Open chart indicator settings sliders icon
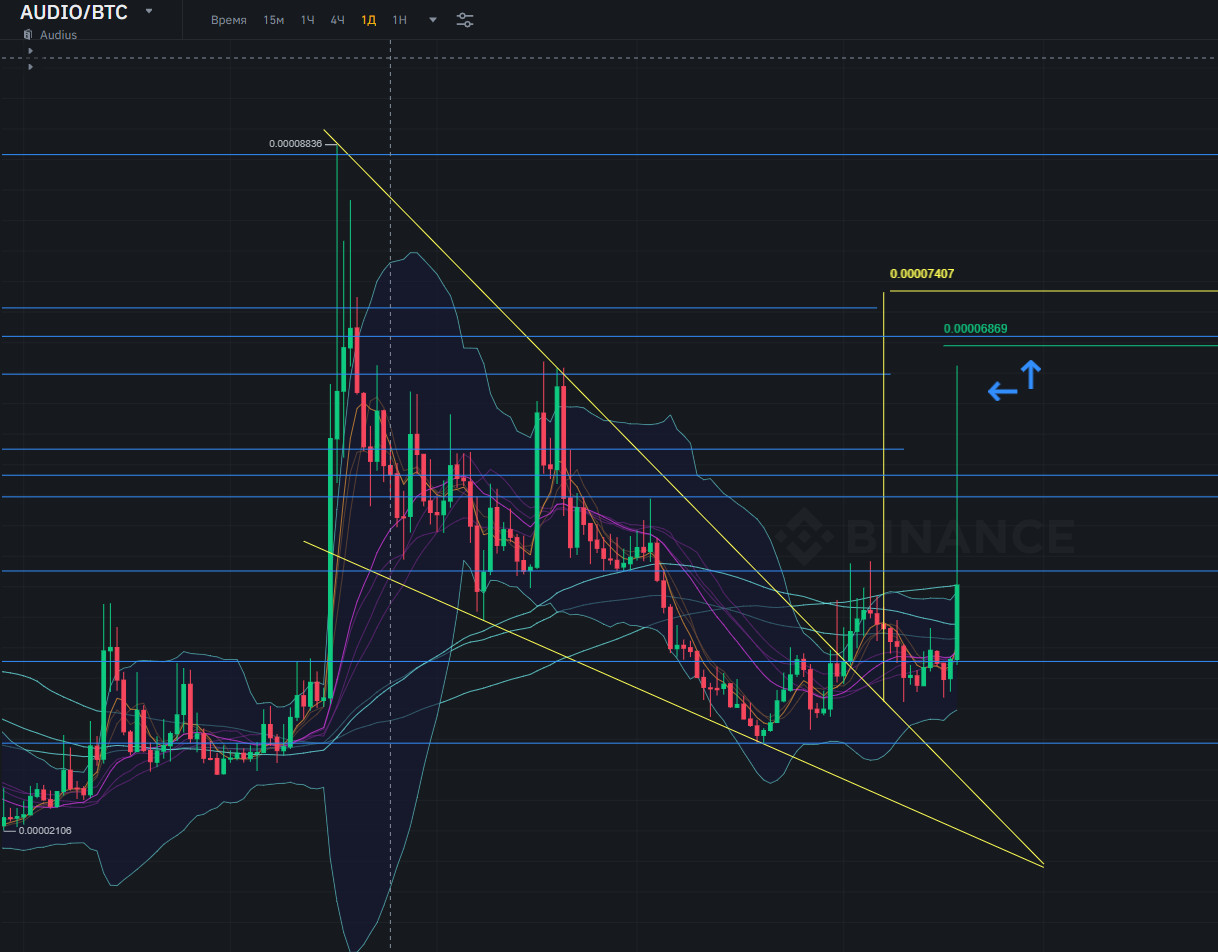 (465, 20)
